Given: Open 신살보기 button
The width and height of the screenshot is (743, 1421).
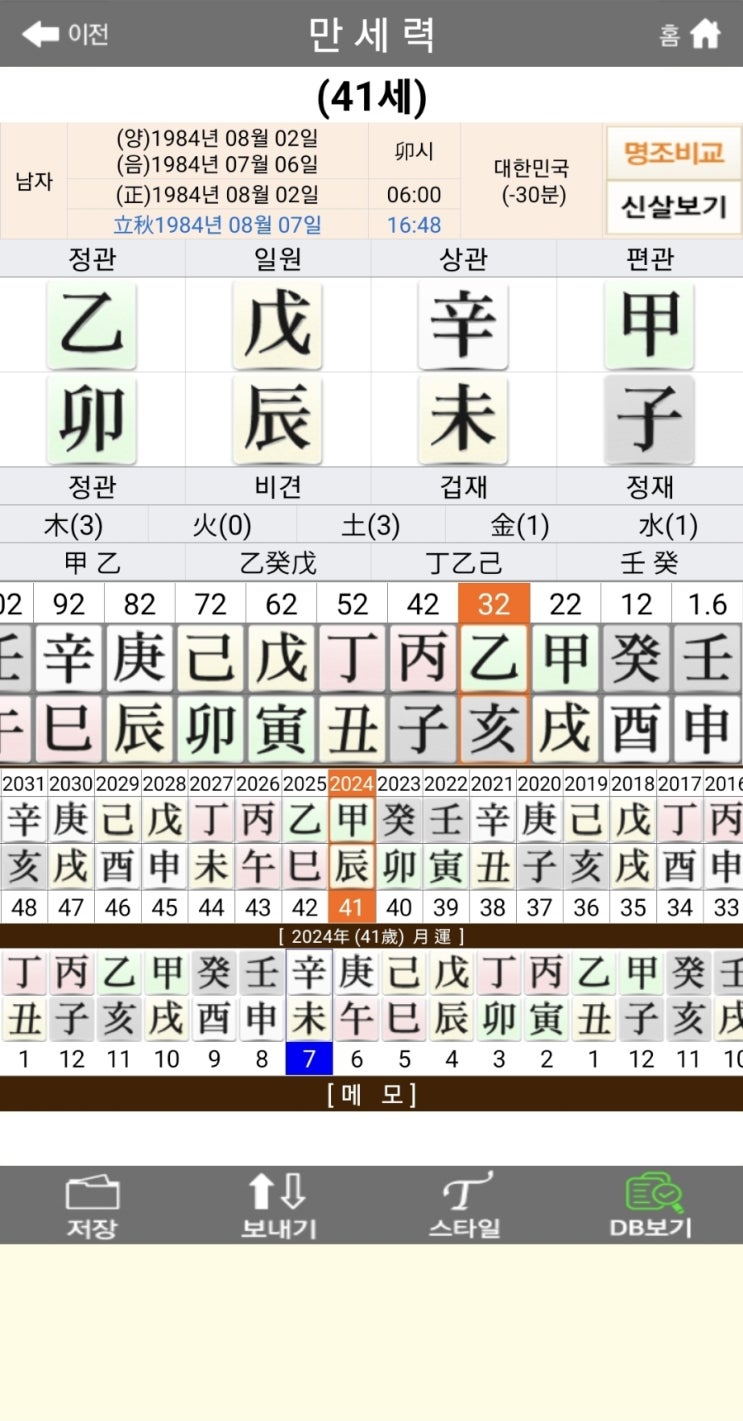Looking at the screenshot, I should point(674,207).
